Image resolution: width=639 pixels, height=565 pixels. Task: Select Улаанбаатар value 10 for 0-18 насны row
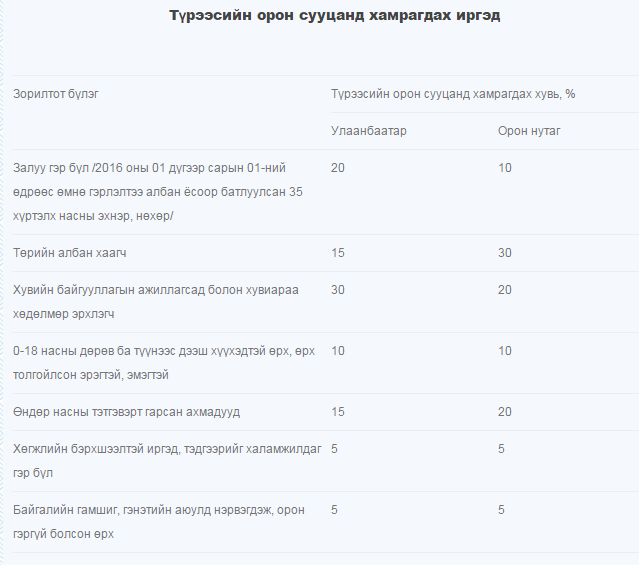[x=338, y=351]
